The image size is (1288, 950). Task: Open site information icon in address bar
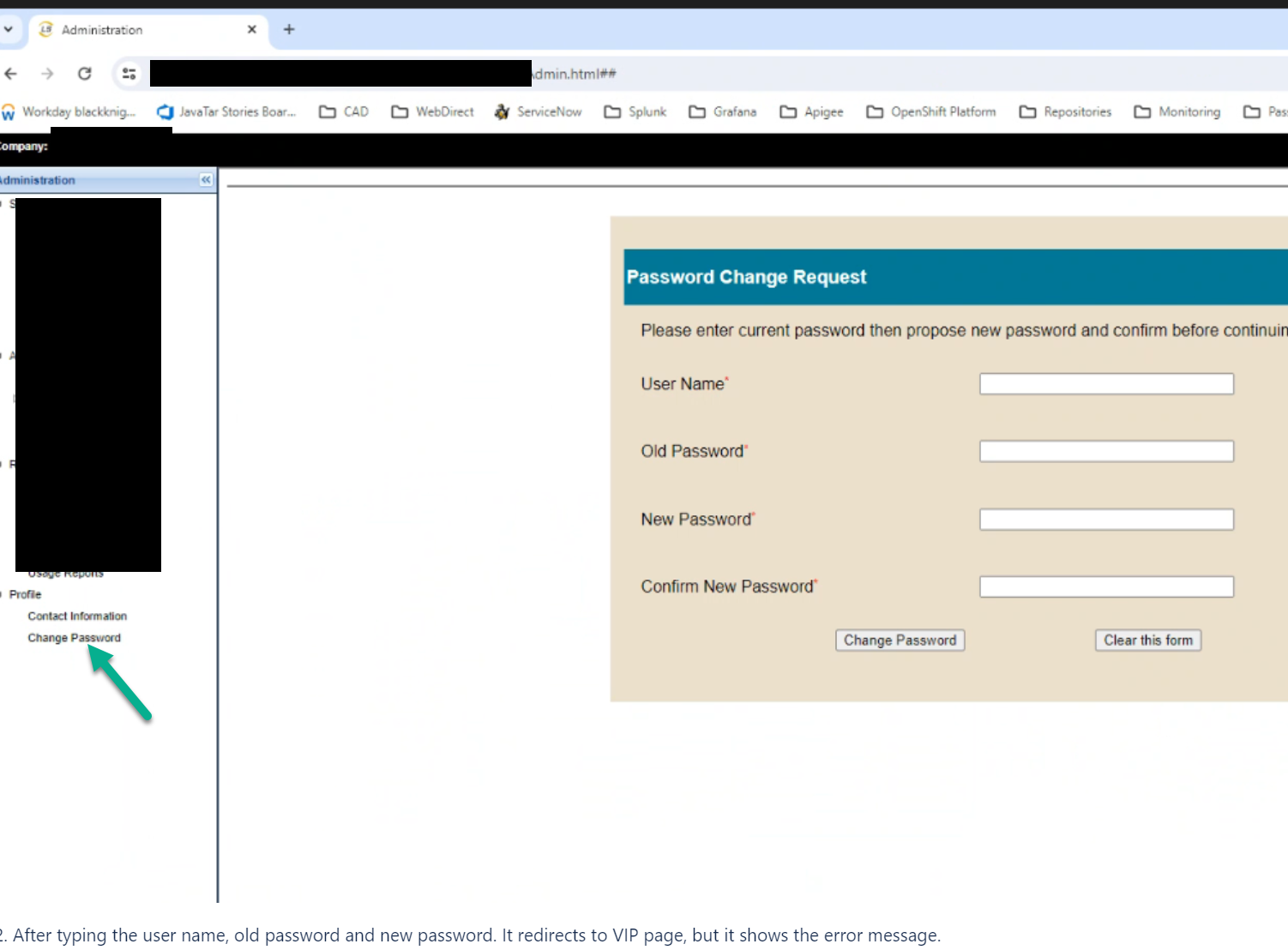(x=129, y=74)
